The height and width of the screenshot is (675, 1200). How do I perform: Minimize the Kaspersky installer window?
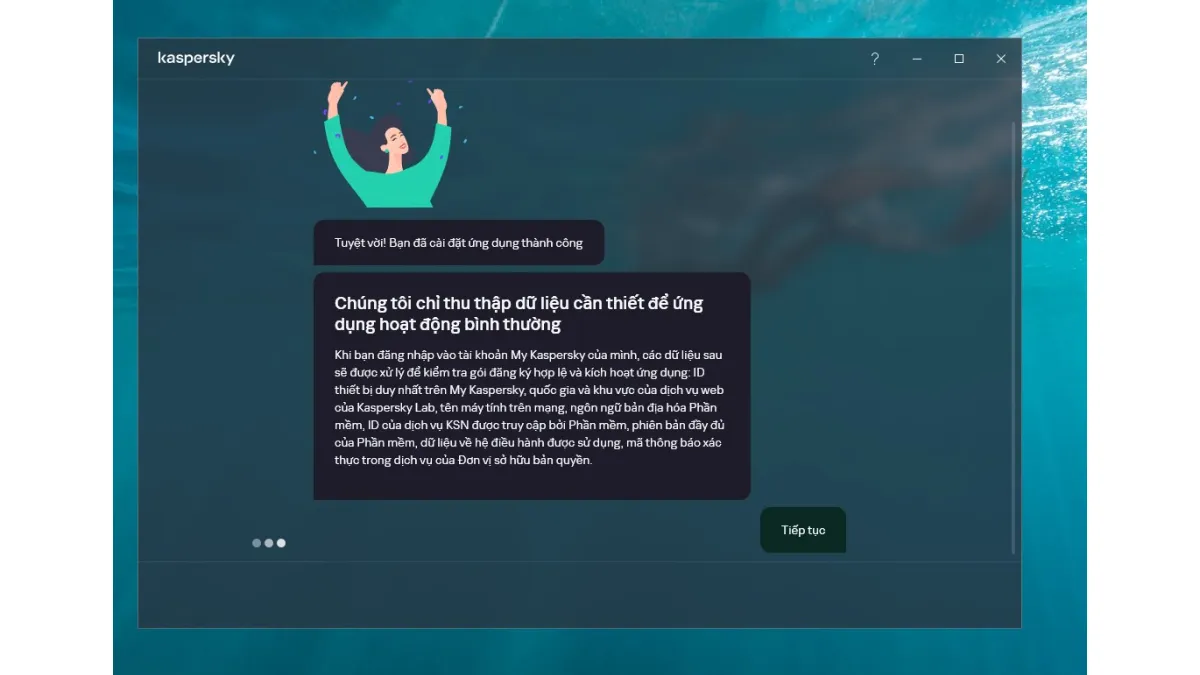(x=917, y=59)
